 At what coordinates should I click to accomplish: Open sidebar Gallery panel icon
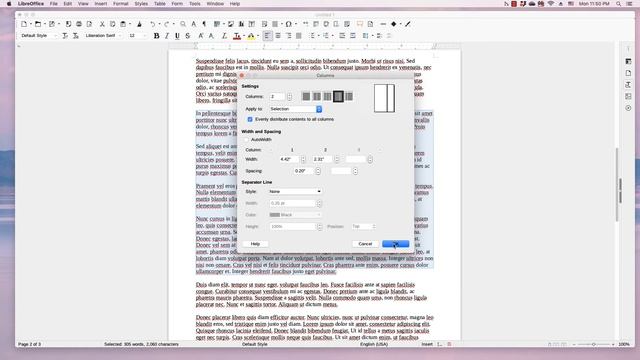628,96
